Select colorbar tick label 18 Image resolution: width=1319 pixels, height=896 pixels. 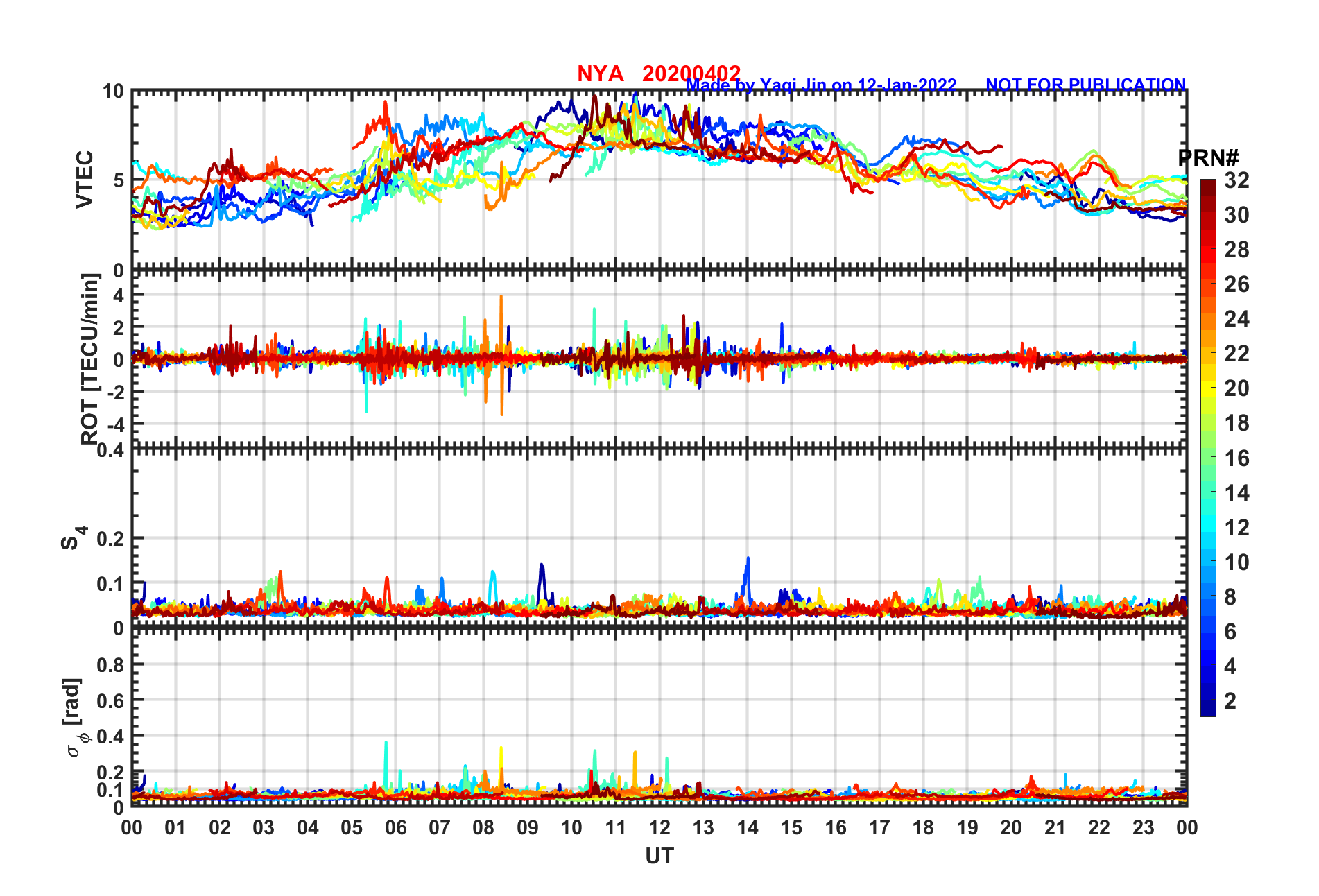click(x=1236, y=423)
